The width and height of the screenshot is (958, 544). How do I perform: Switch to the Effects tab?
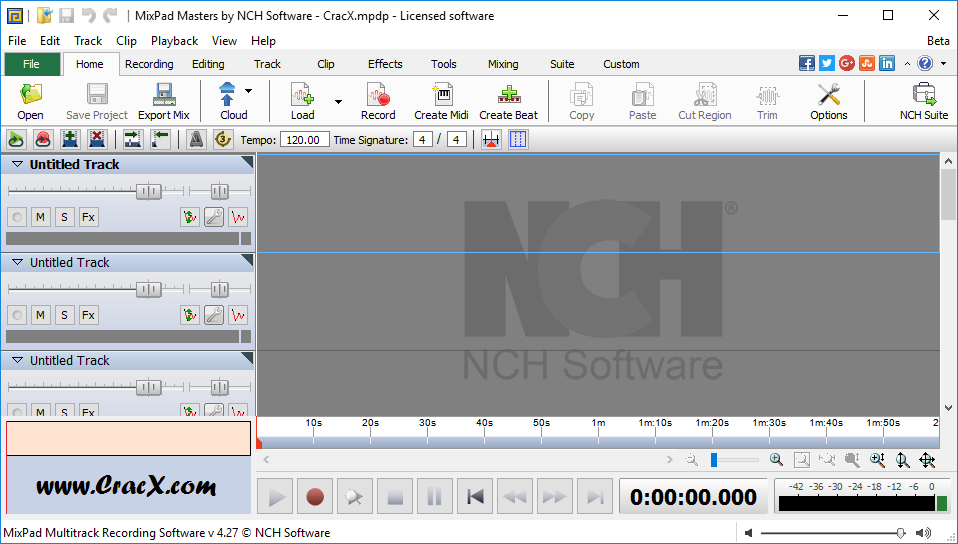click(385, 64)
